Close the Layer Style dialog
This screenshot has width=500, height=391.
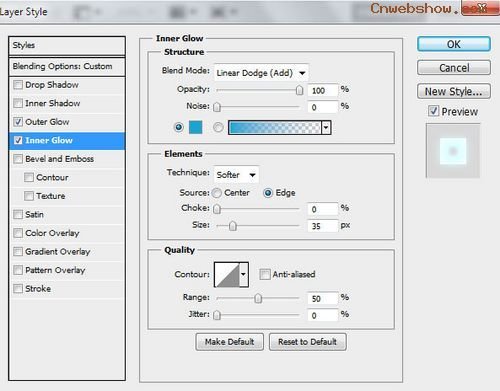tap(481, 8)
